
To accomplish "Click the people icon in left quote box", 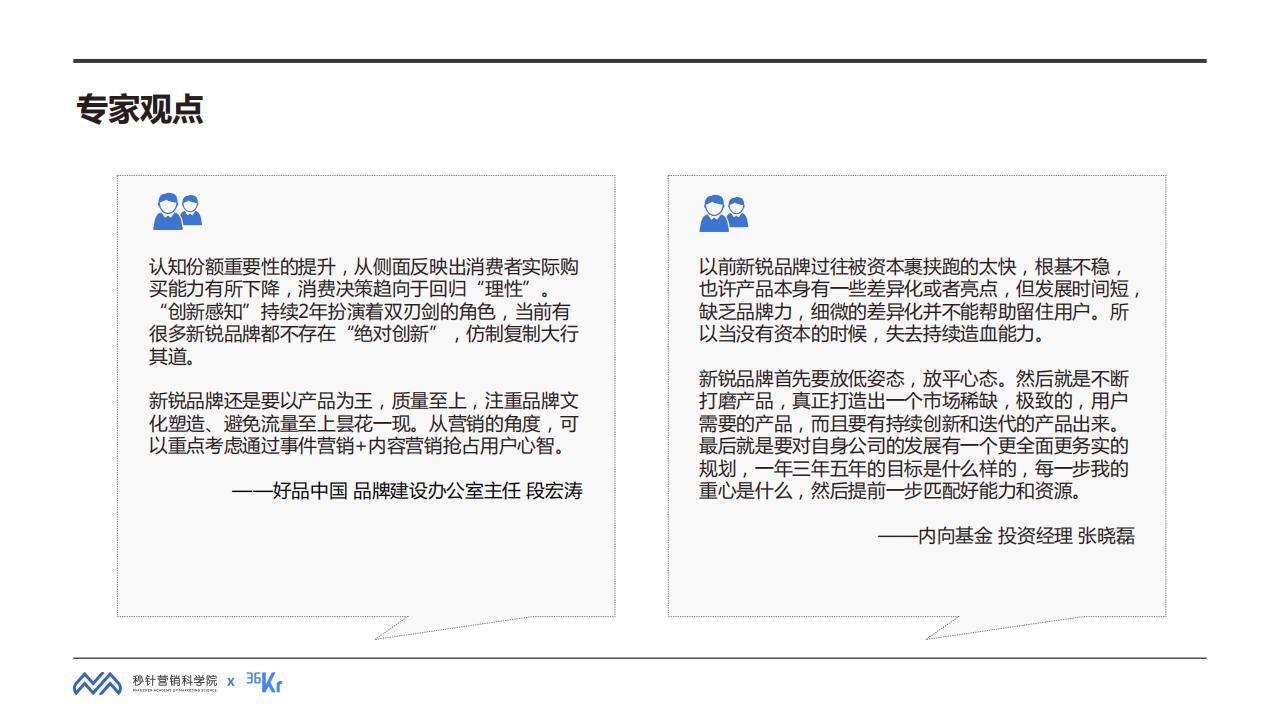I will (x=177, y=211).
